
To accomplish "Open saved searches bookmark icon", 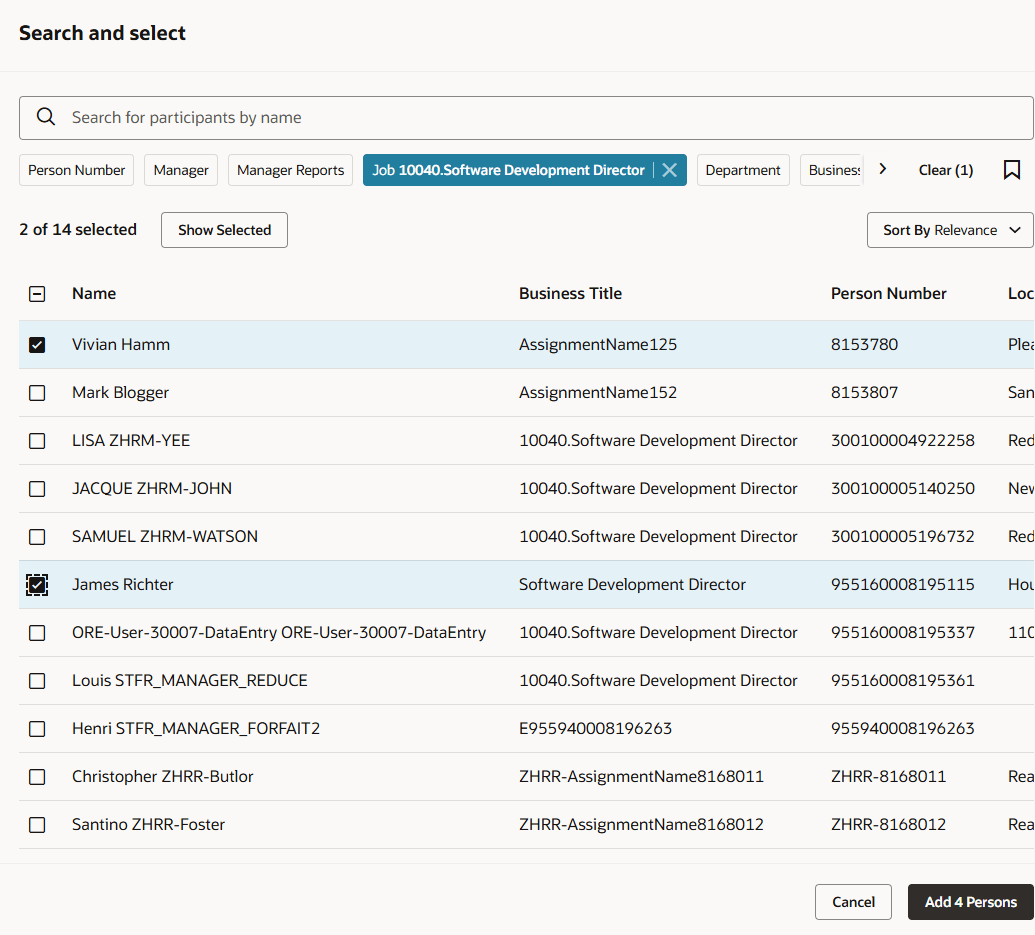I will point(1011,170).
